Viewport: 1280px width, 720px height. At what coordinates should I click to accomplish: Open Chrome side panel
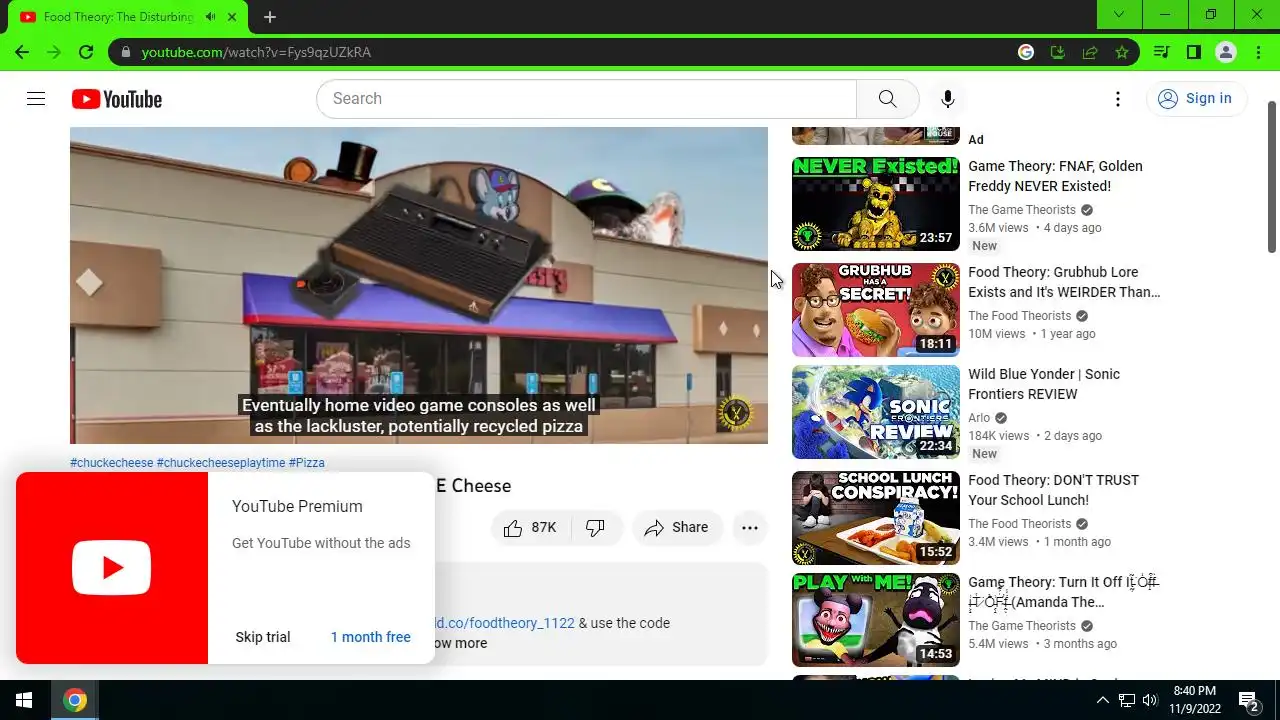(x=1193, y=52)
